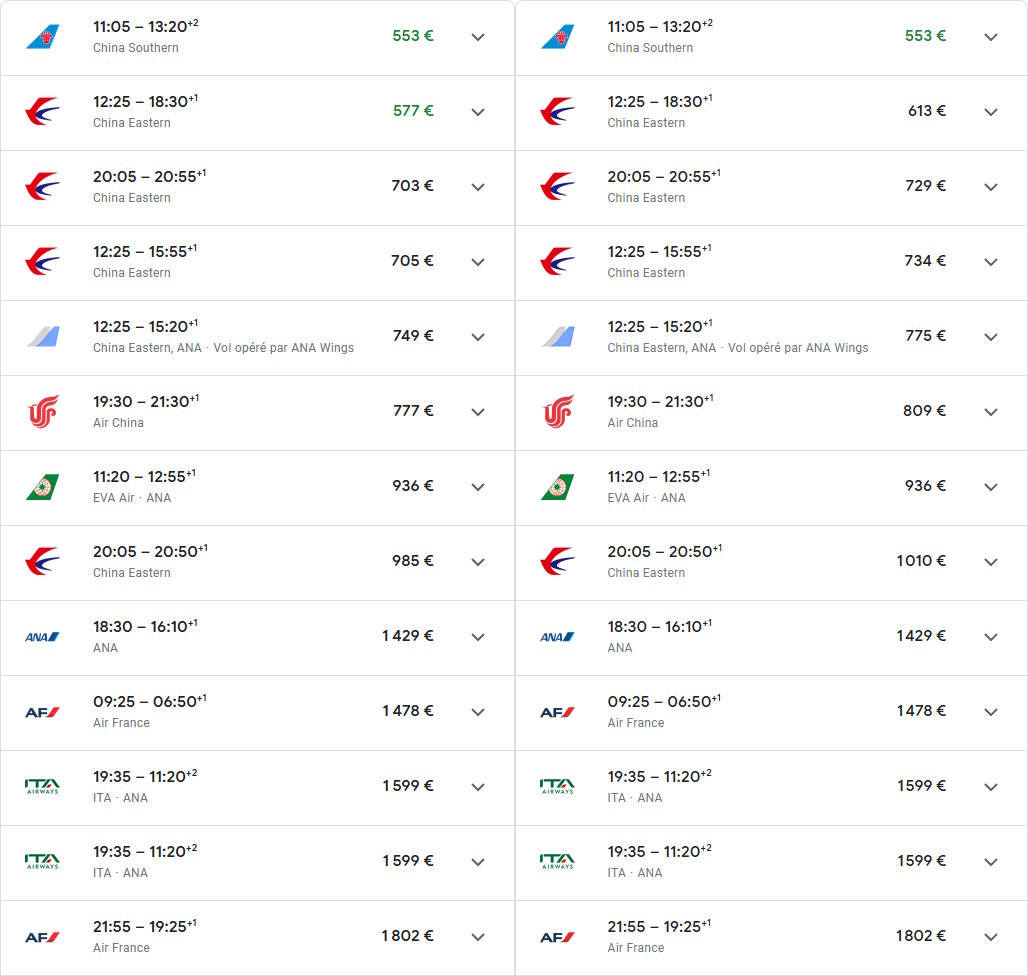
Task: Click China Eastern logo on 1010 € flight
Action: 557,561
